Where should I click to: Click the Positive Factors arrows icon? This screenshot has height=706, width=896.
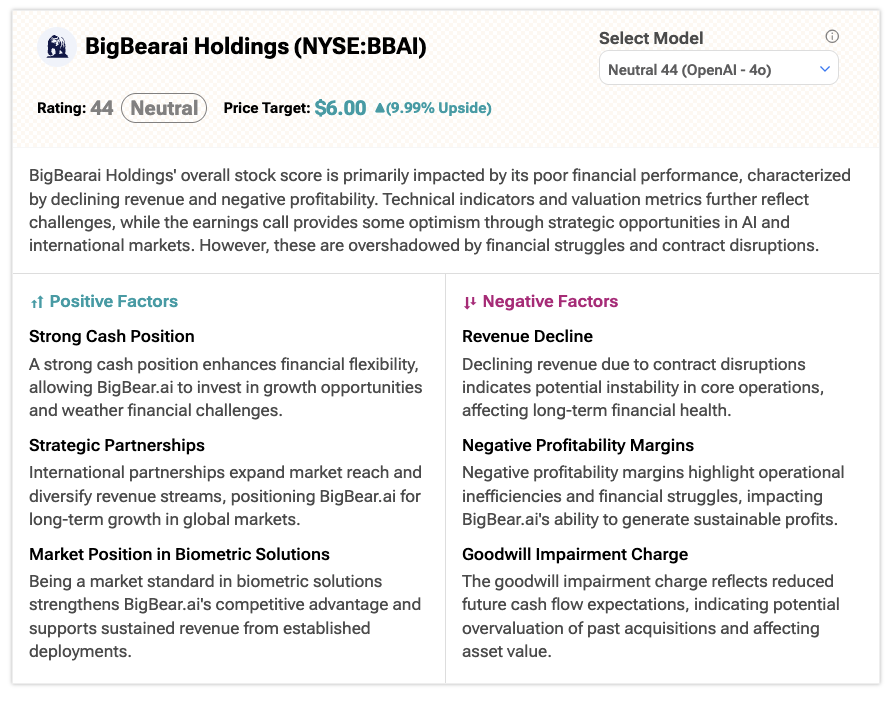pos(37,302)
